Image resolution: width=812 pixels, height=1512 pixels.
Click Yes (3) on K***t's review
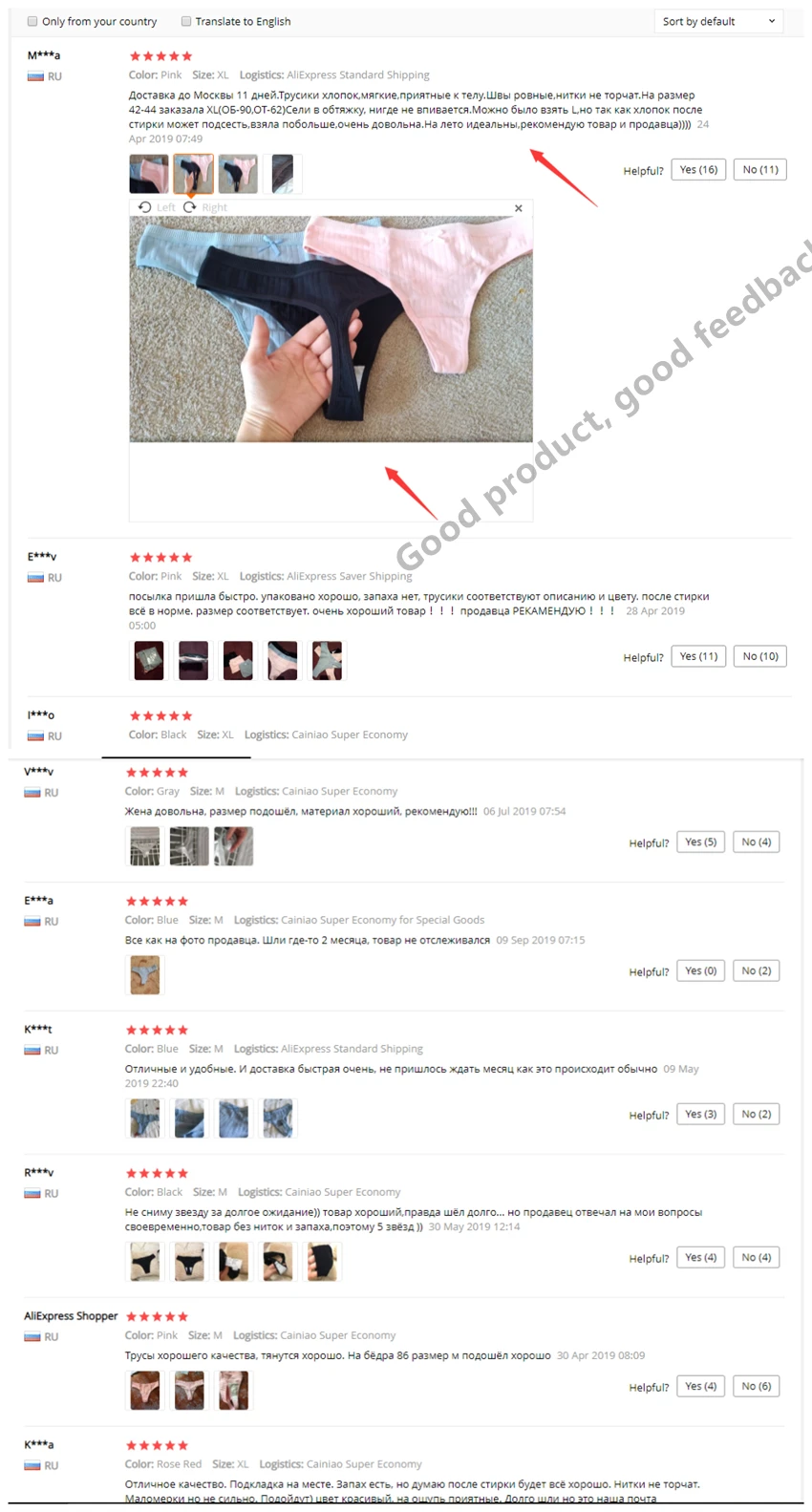coord(700,1115)
